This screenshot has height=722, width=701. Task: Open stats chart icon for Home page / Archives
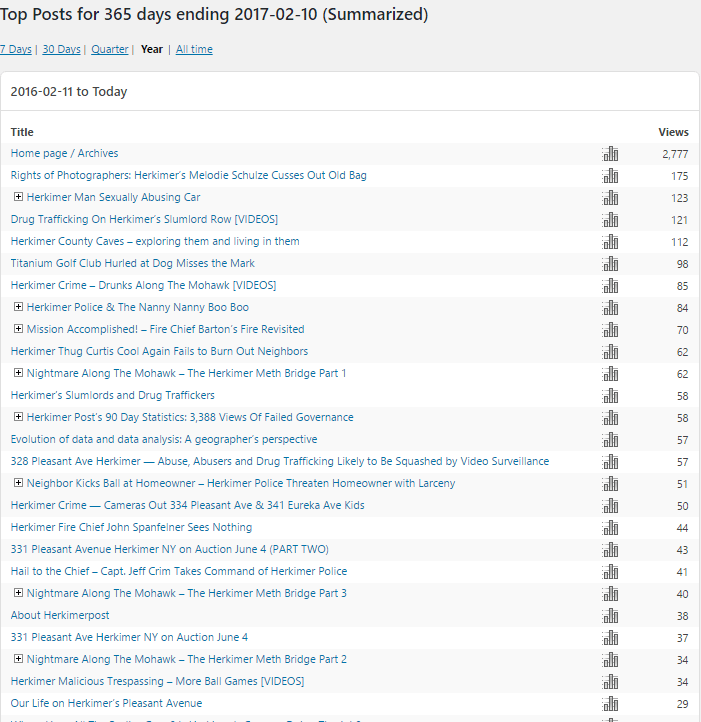point(610,154)
